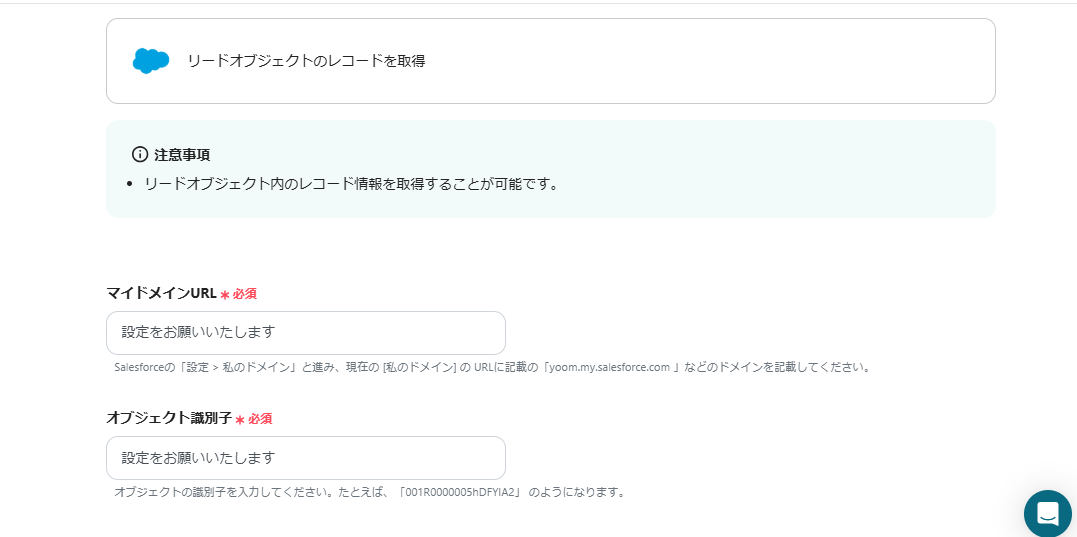1077x537 pixels.
Task: Click the 必須 marker next to マイドメインURL
Action: click(x=238, y=294)
